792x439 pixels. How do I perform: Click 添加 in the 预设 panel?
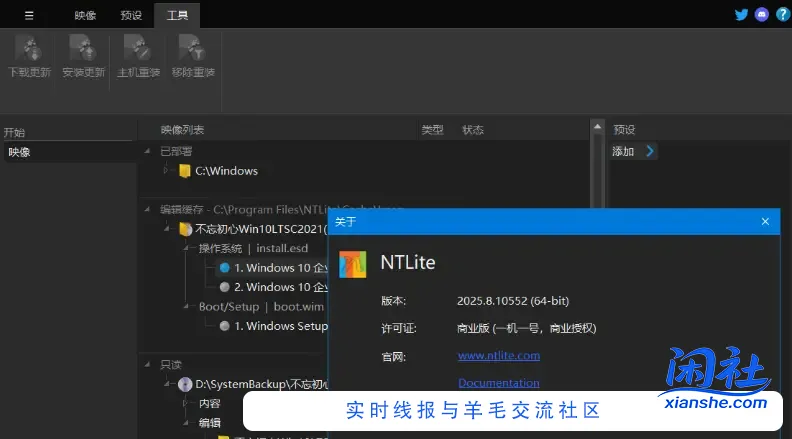623,152
